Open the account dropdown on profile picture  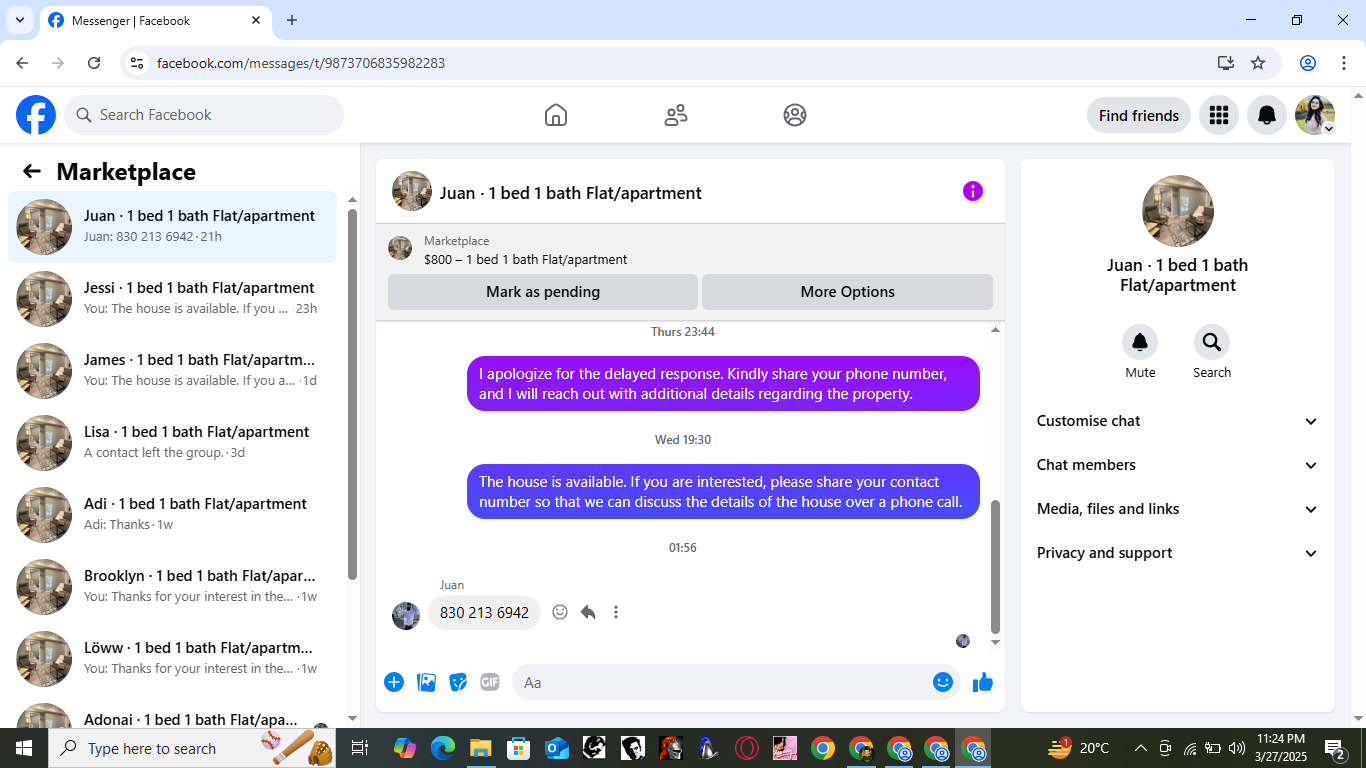tap(1315, 115)
